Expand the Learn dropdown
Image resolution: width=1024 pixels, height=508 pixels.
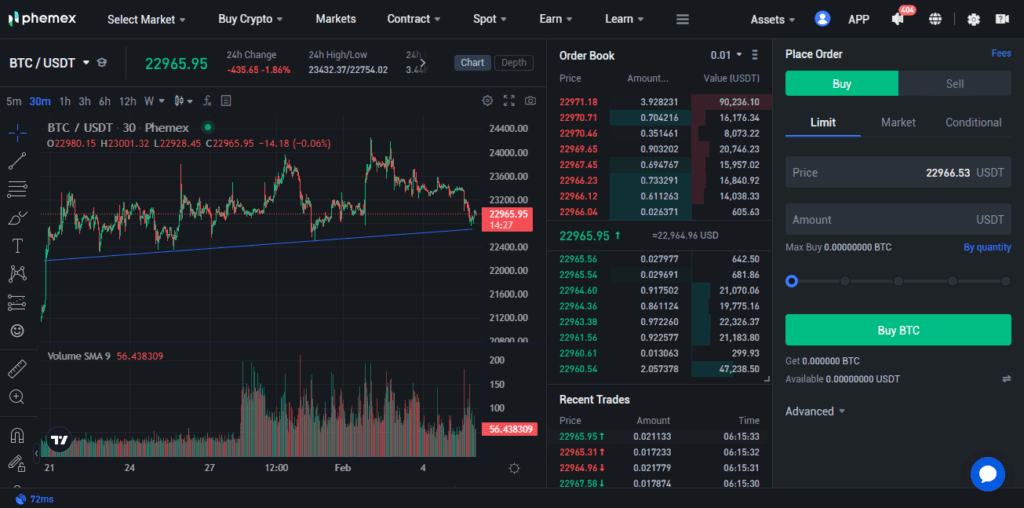click(x=624, y=19)
